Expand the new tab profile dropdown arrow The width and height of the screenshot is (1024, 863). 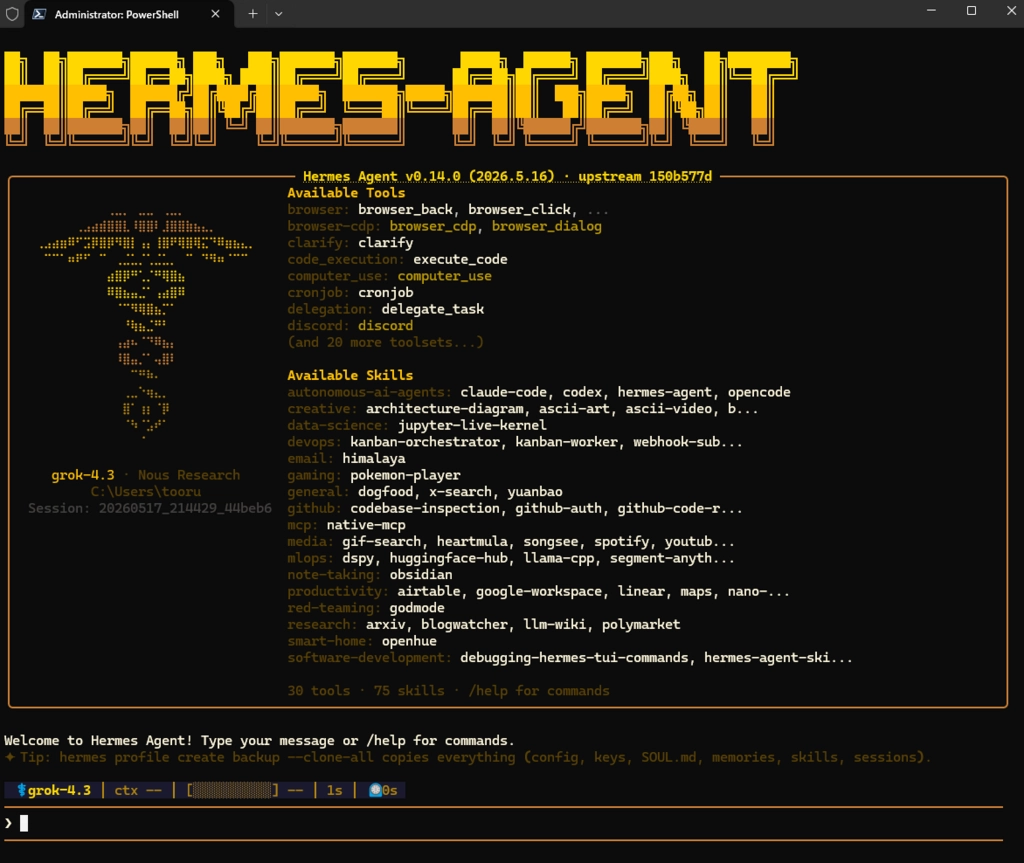tap(279, 14)
